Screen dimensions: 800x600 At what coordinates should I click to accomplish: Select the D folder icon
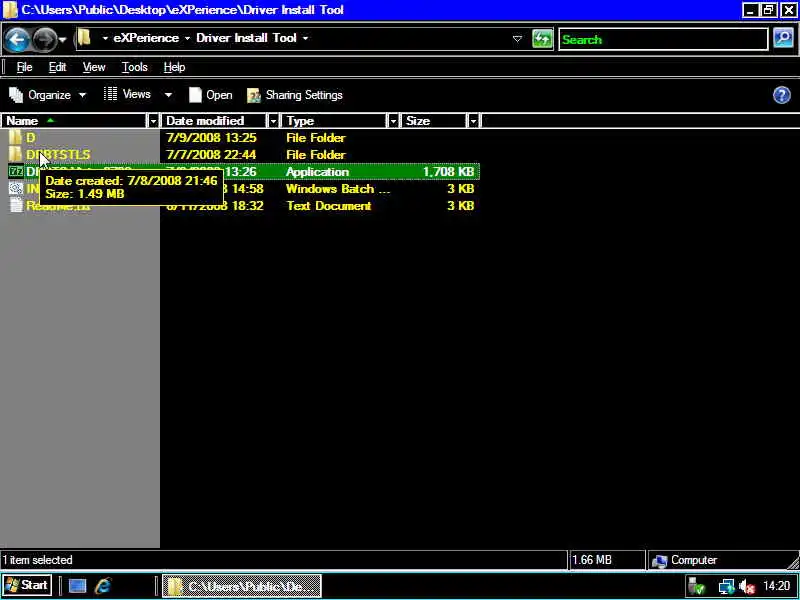[15, 137]
